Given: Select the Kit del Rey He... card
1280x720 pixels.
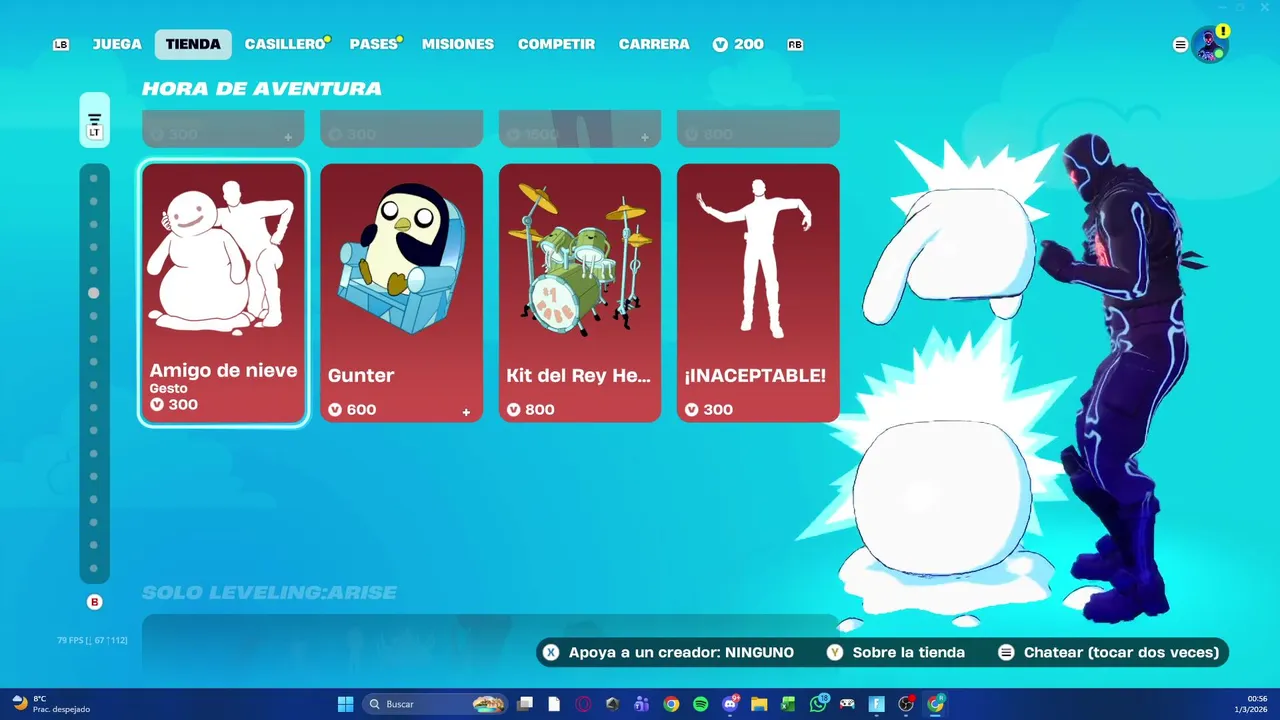Looking at the screenshot, I should (580, 293).
